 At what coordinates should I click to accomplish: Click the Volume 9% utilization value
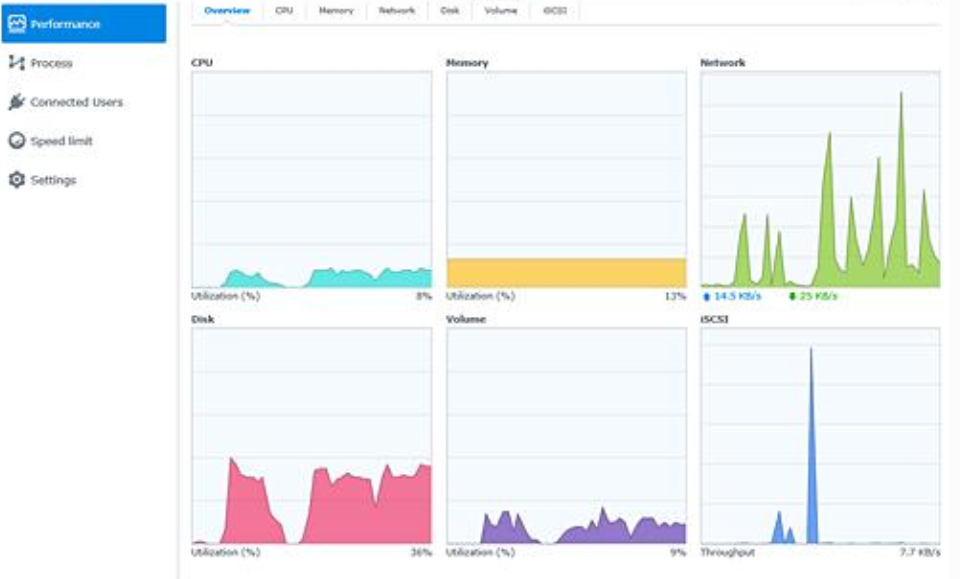[678, 552]
